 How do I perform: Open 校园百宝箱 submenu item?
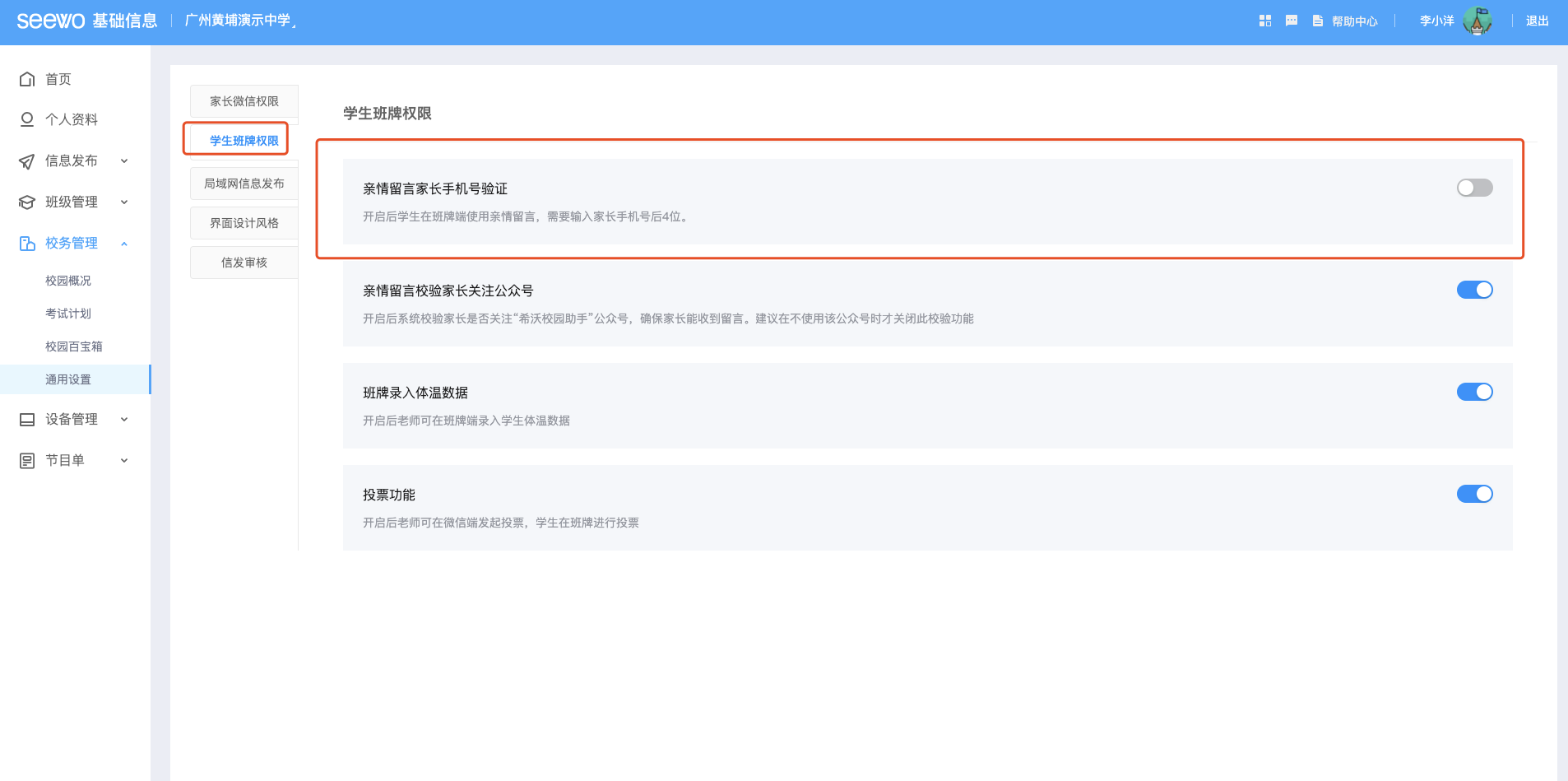tap(74, 346)
